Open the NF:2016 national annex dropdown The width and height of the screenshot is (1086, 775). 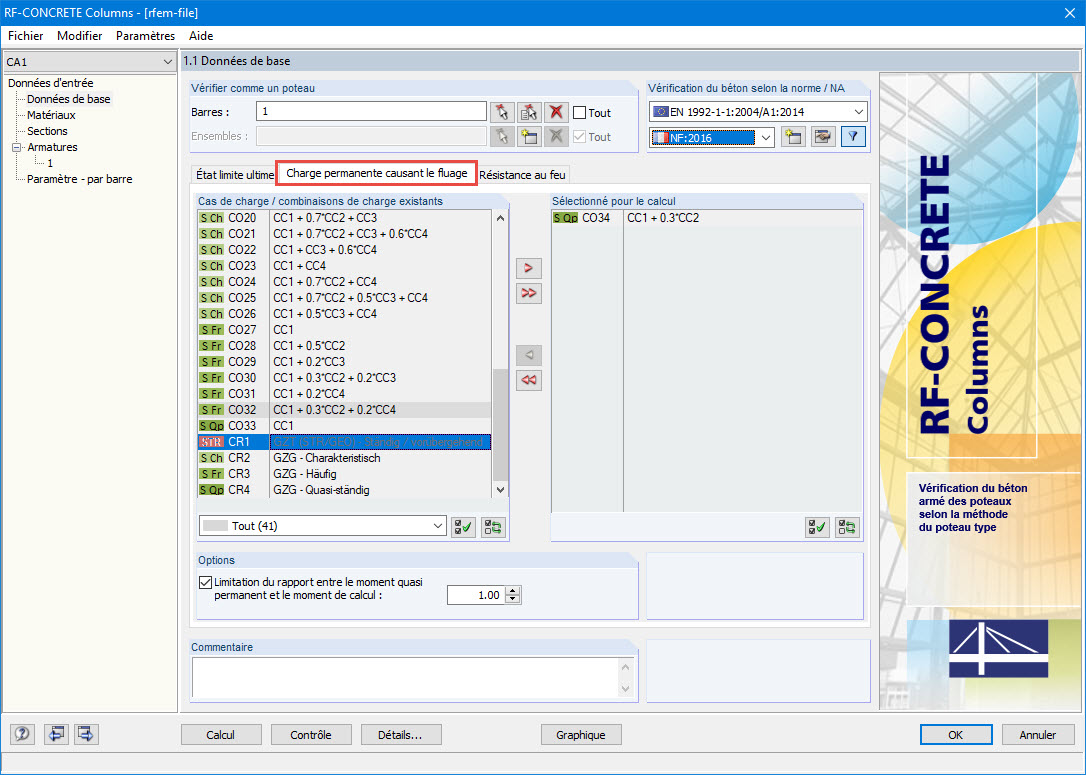(766, 137)
